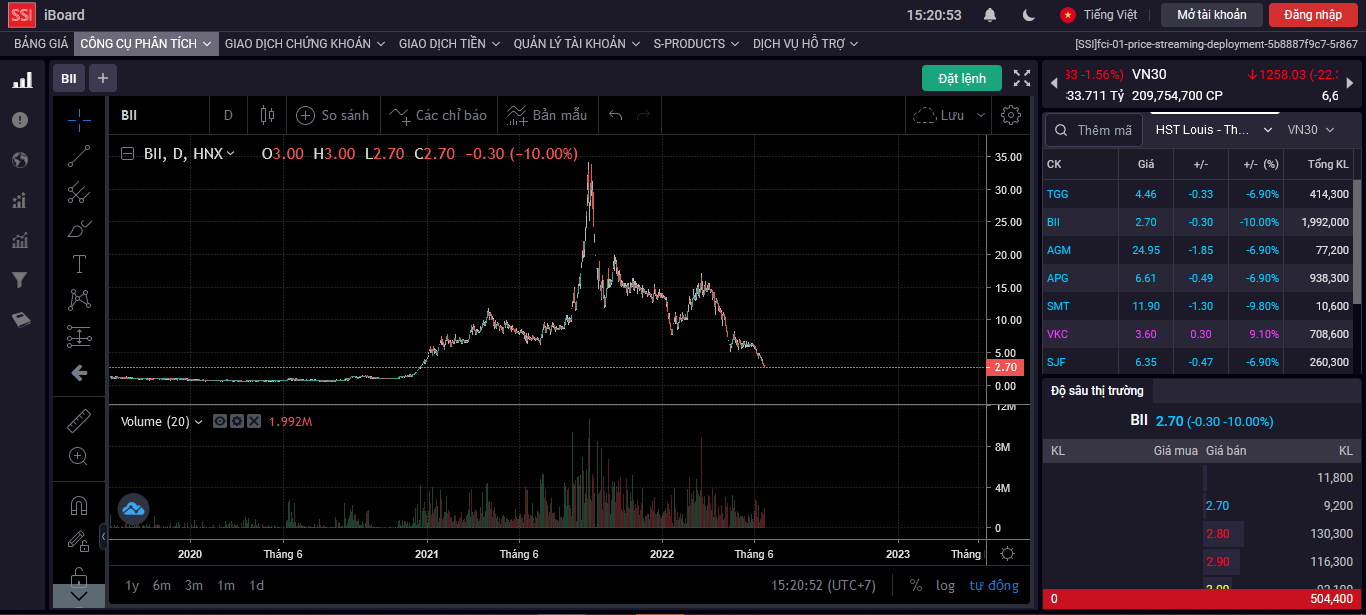Redo the last chart action

pyautogui.click(x=644, y=115)
